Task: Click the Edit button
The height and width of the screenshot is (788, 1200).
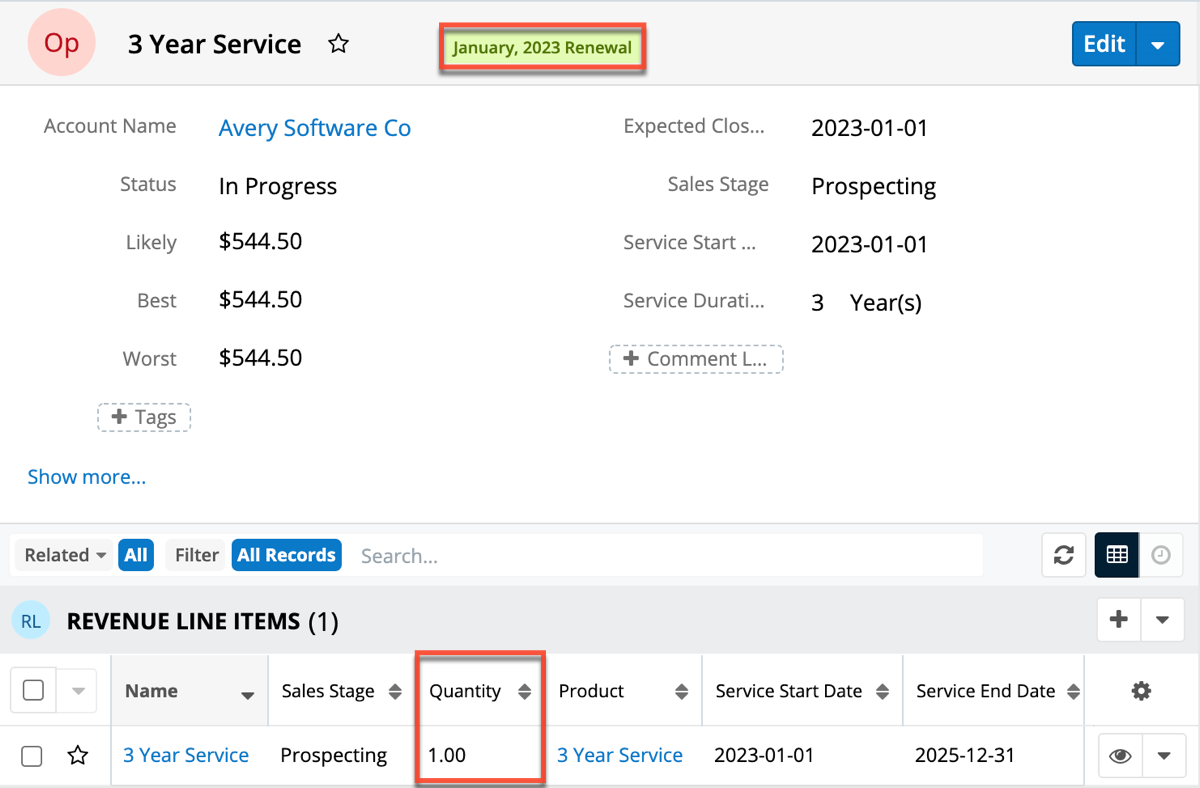Action: (1104, 45)
